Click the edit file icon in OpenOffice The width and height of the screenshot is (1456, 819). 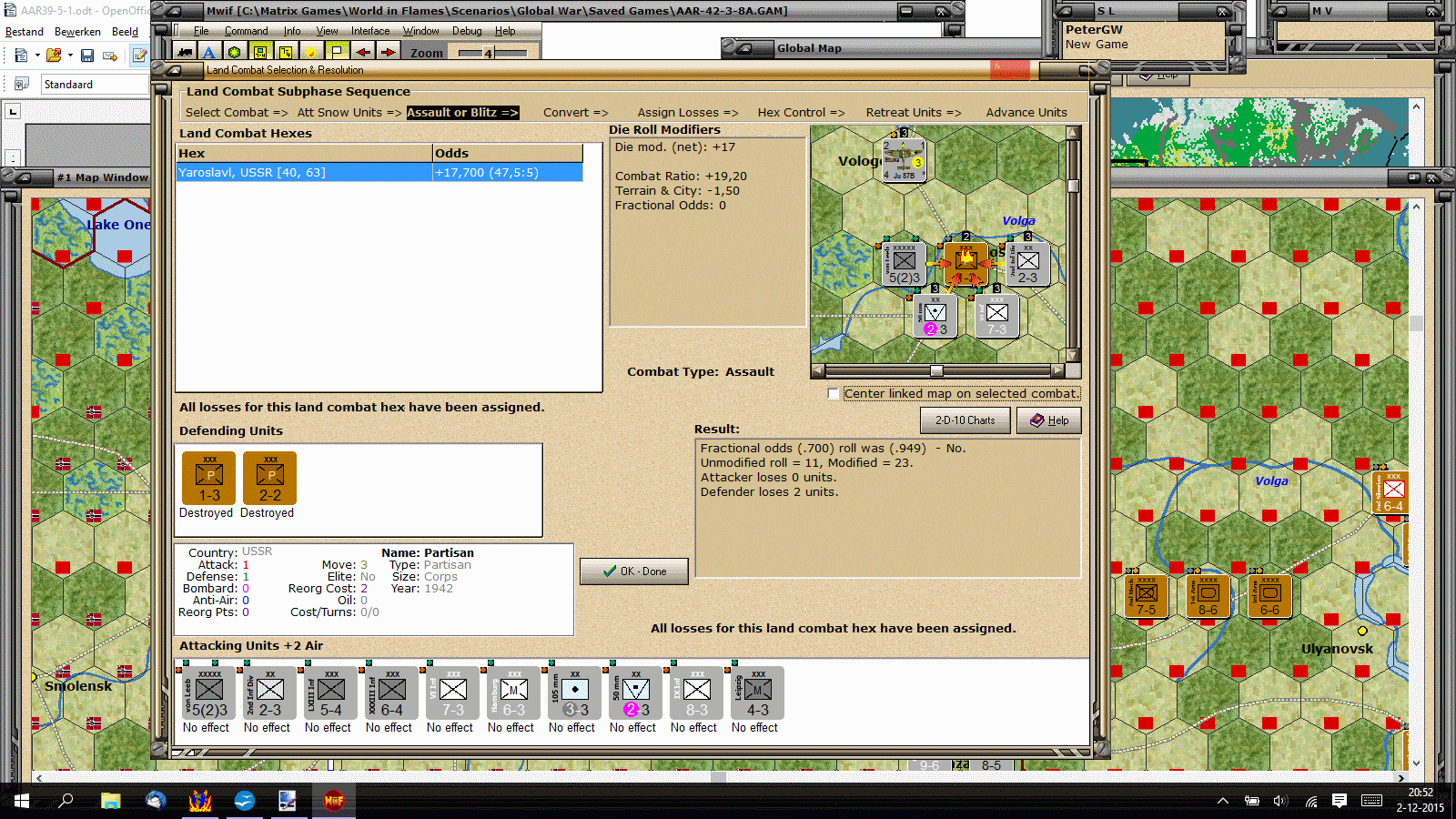click(x=139, y=56)
